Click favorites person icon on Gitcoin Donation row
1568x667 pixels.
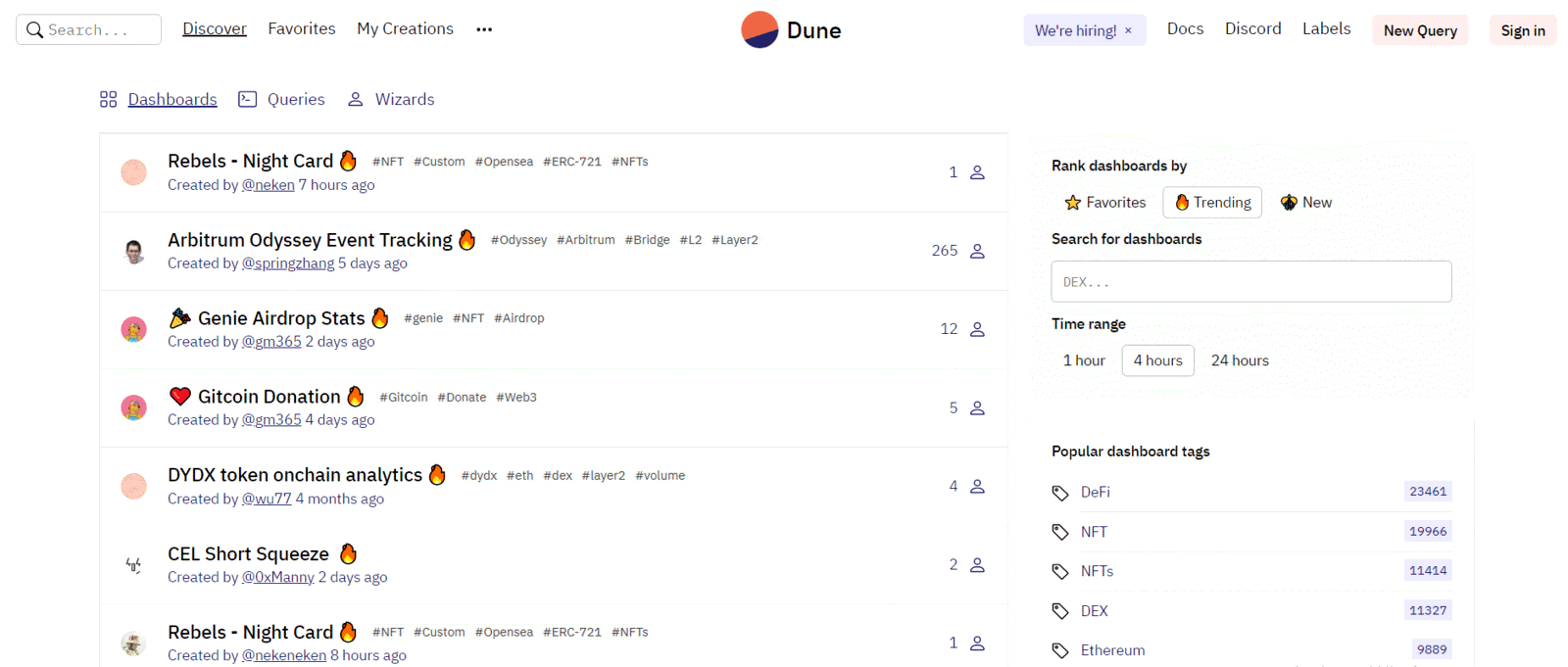coord(977,407)
